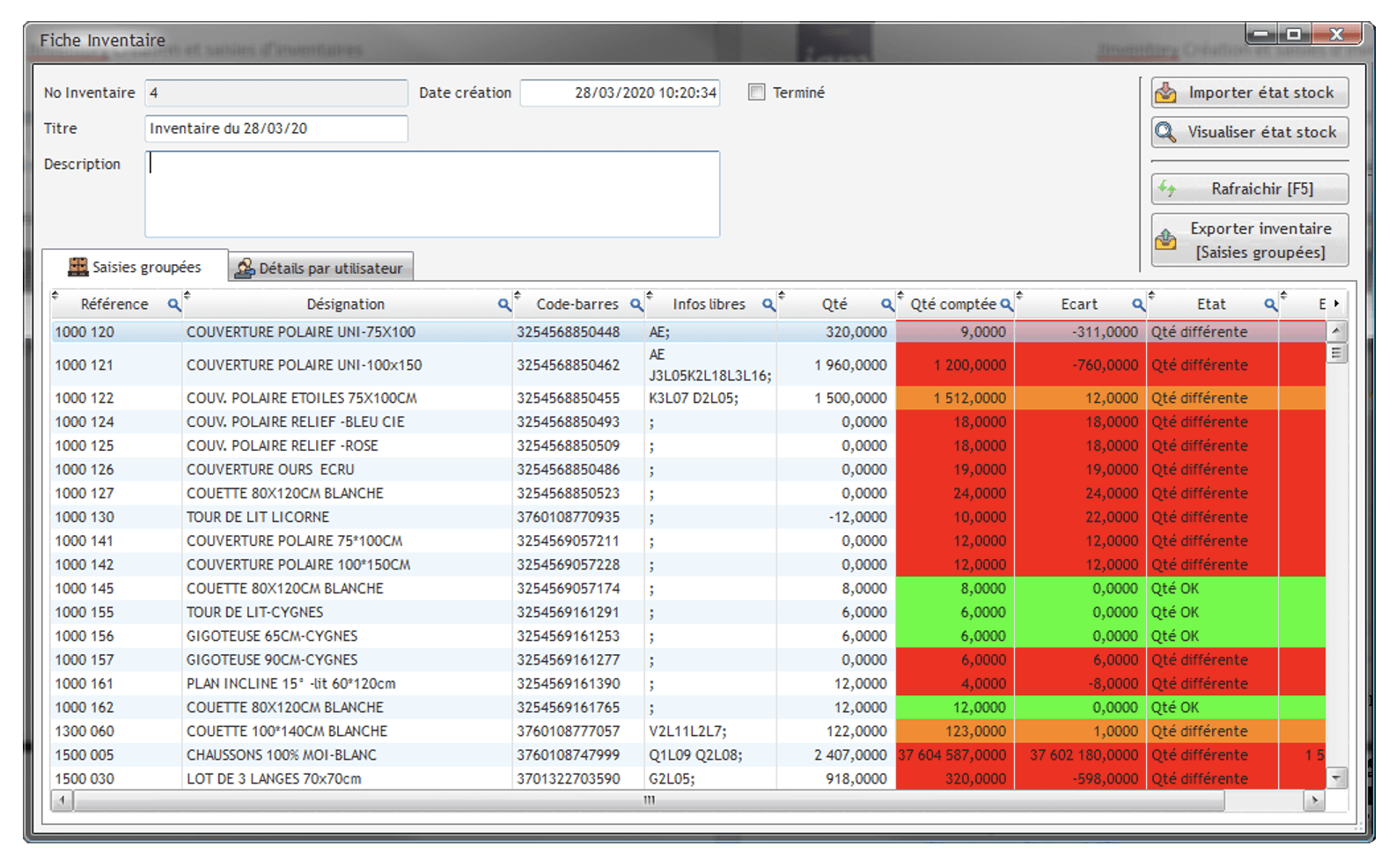
Task: Click Rafraichir [F5] button
Action: point(1250,189)
